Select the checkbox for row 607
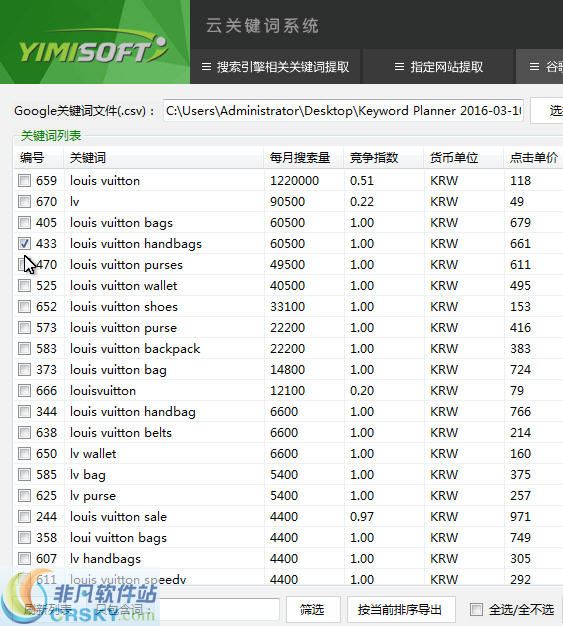Screen dimensions: 563x626 click(24, 559)
